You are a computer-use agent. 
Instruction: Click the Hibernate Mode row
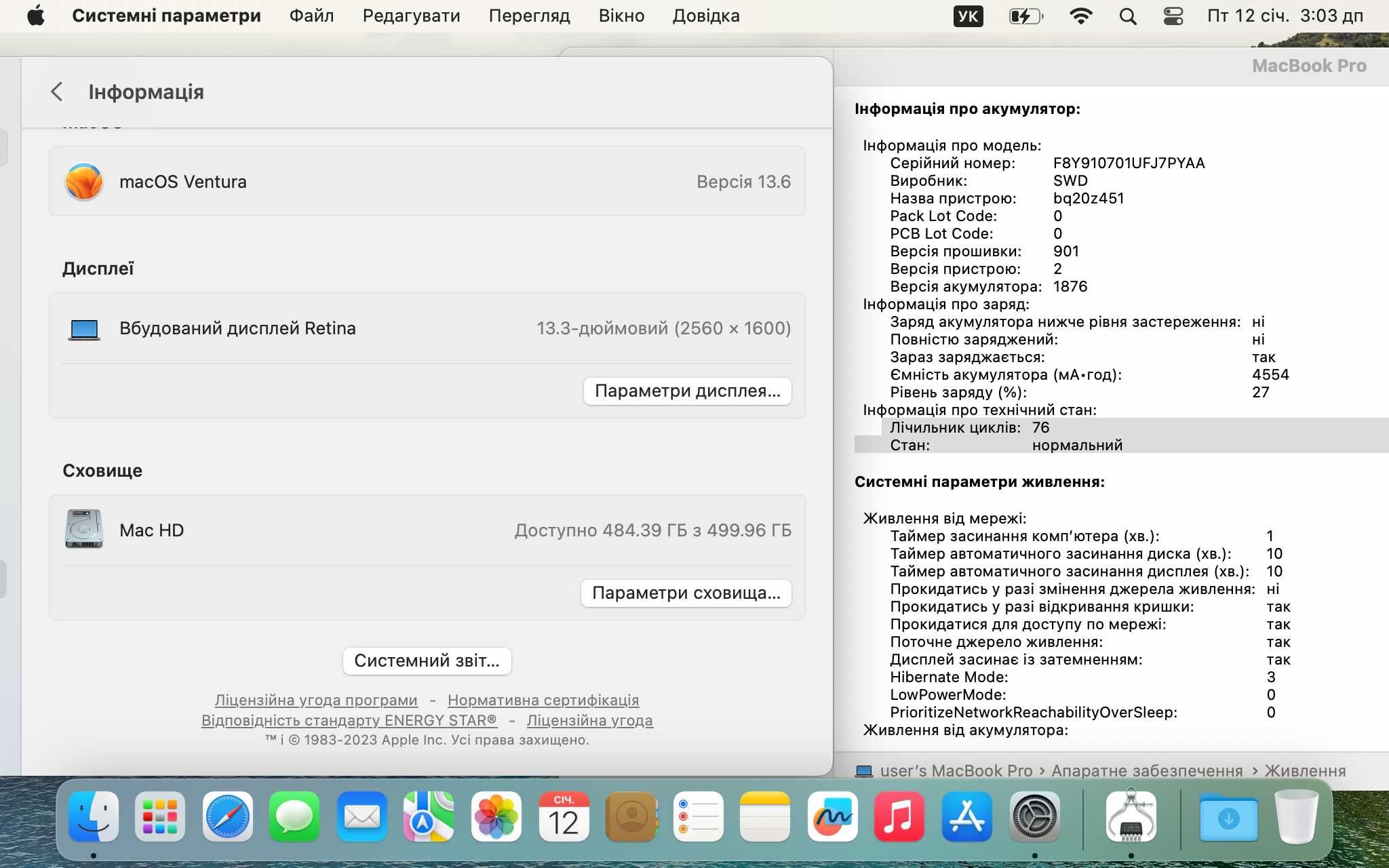[1083, 677]
